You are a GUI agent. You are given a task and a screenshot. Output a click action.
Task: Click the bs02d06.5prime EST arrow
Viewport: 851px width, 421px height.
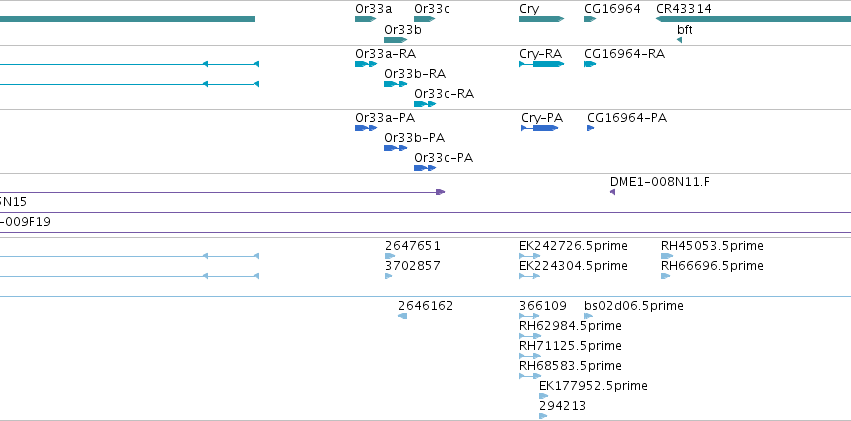[x=588, y=316]
